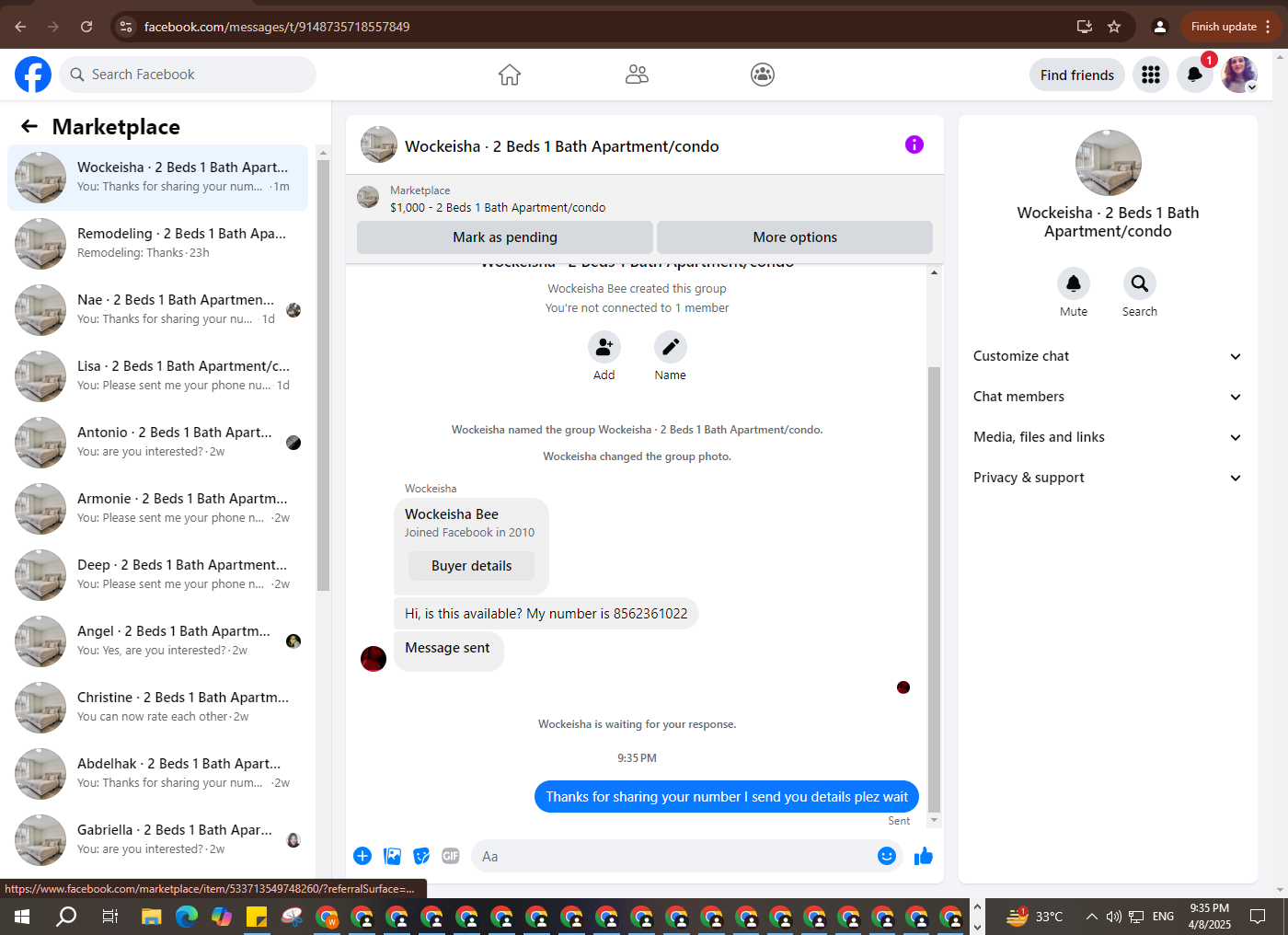1288x935 pixels.
Task: Open the Groups icon in top navigation
Action: [x=763, y=75]
